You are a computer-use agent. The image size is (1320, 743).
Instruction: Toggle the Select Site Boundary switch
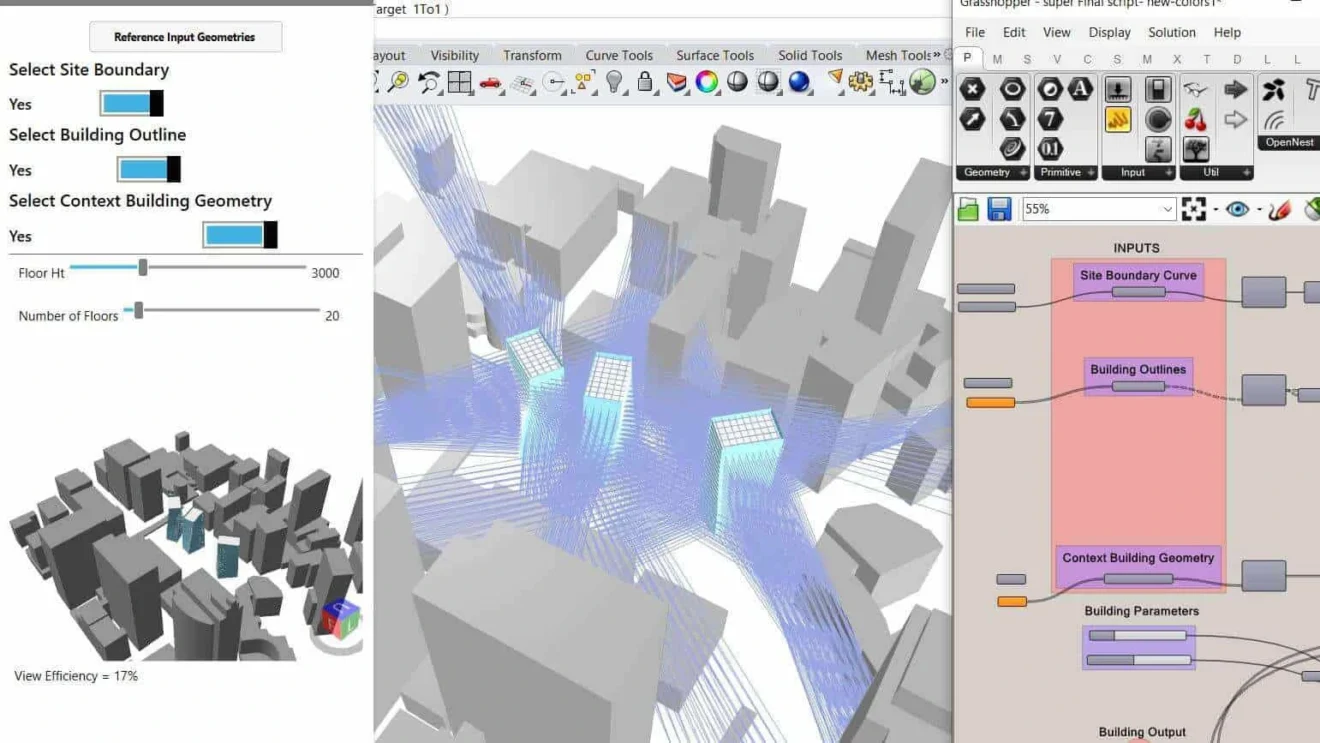coord(131,103)
